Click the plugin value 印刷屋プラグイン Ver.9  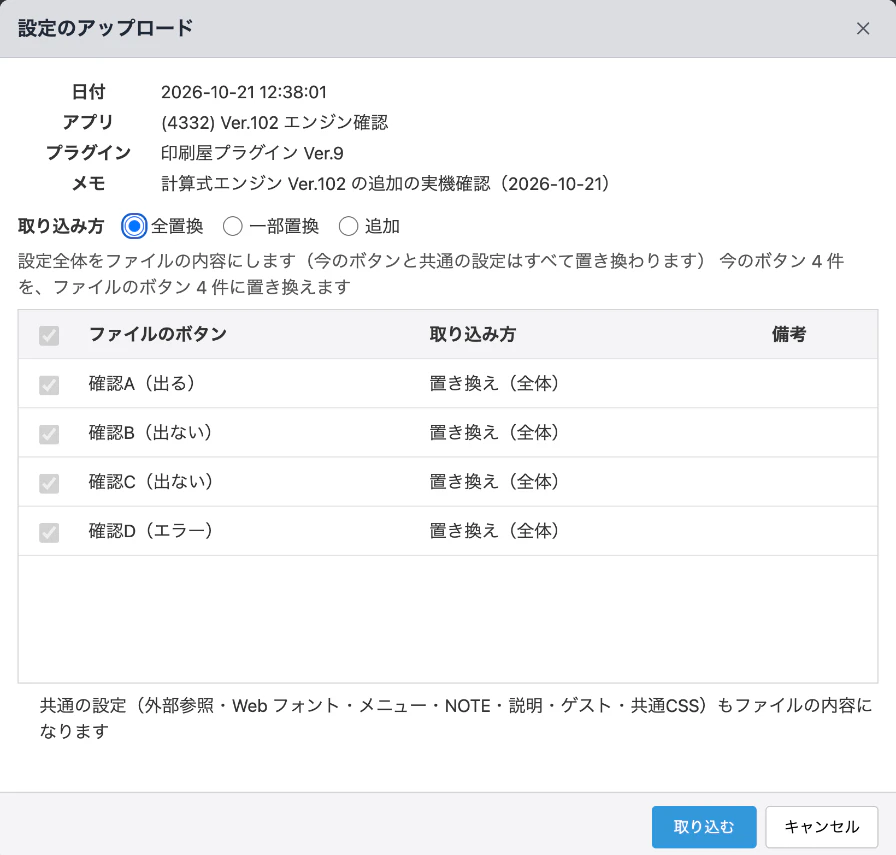252,153
